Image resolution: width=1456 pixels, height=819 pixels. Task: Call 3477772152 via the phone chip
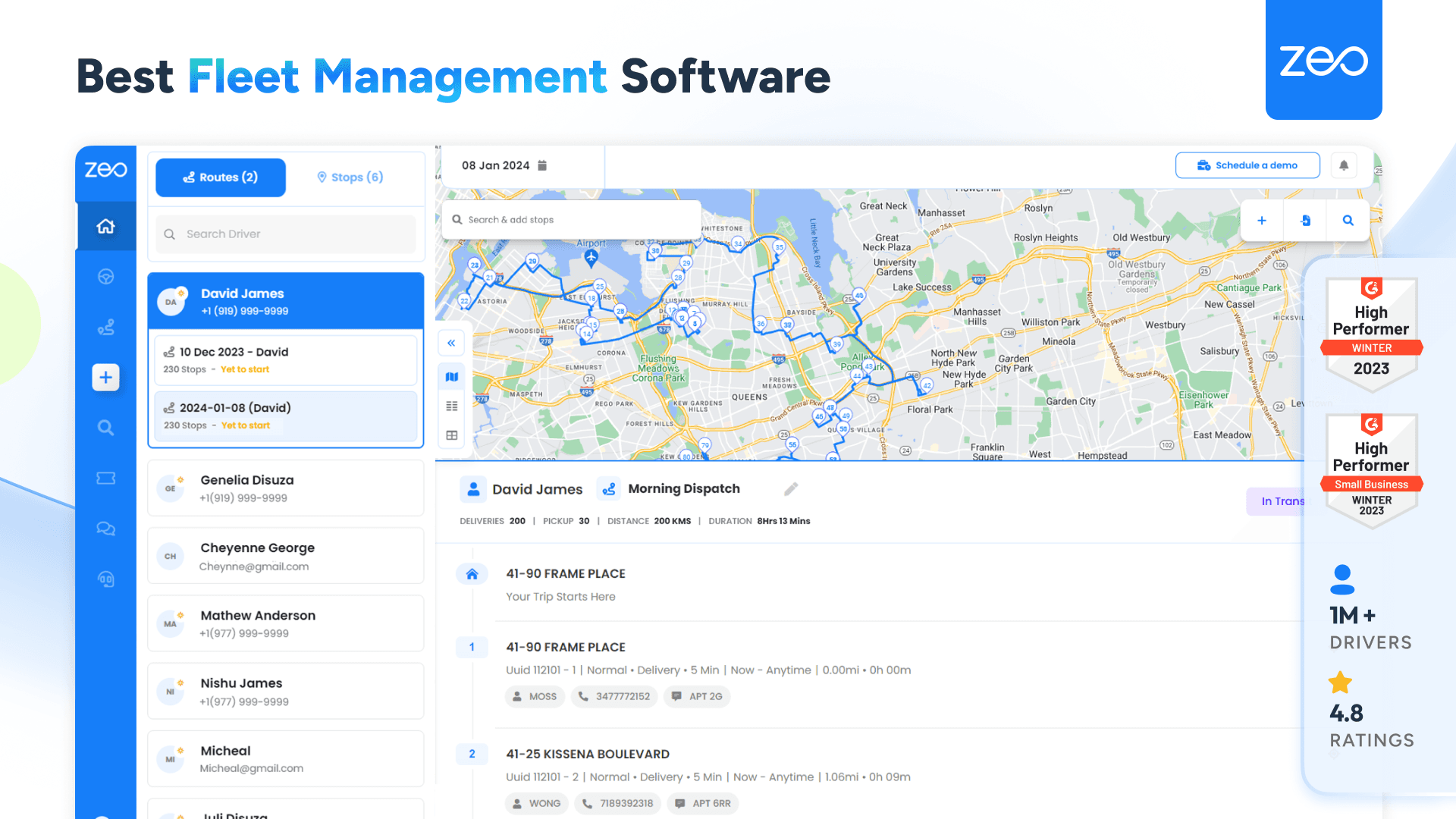(614, 696)
